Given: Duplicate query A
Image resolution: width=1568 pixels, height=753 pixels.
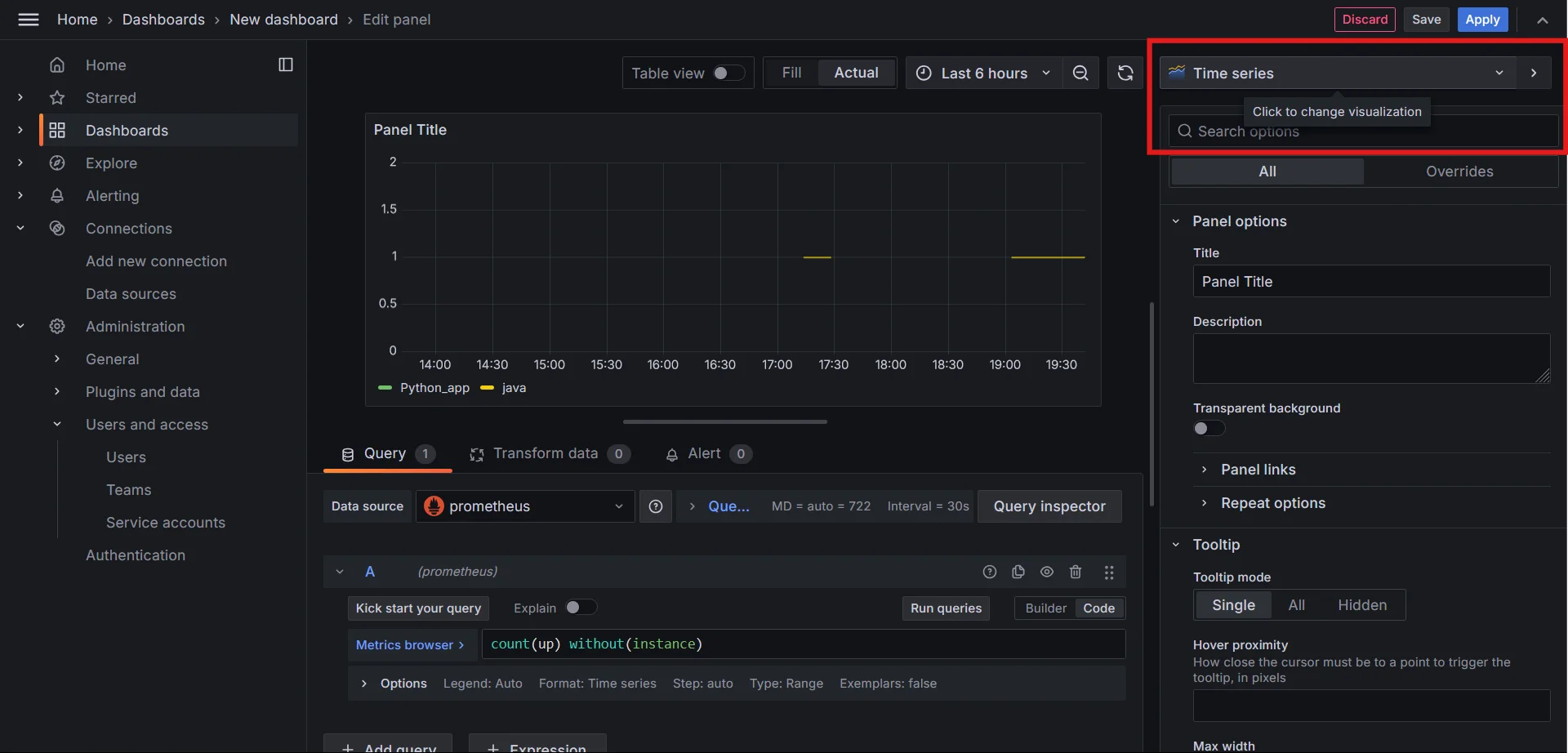Looking at the screenshot, I should click(x=1018, y=572).
